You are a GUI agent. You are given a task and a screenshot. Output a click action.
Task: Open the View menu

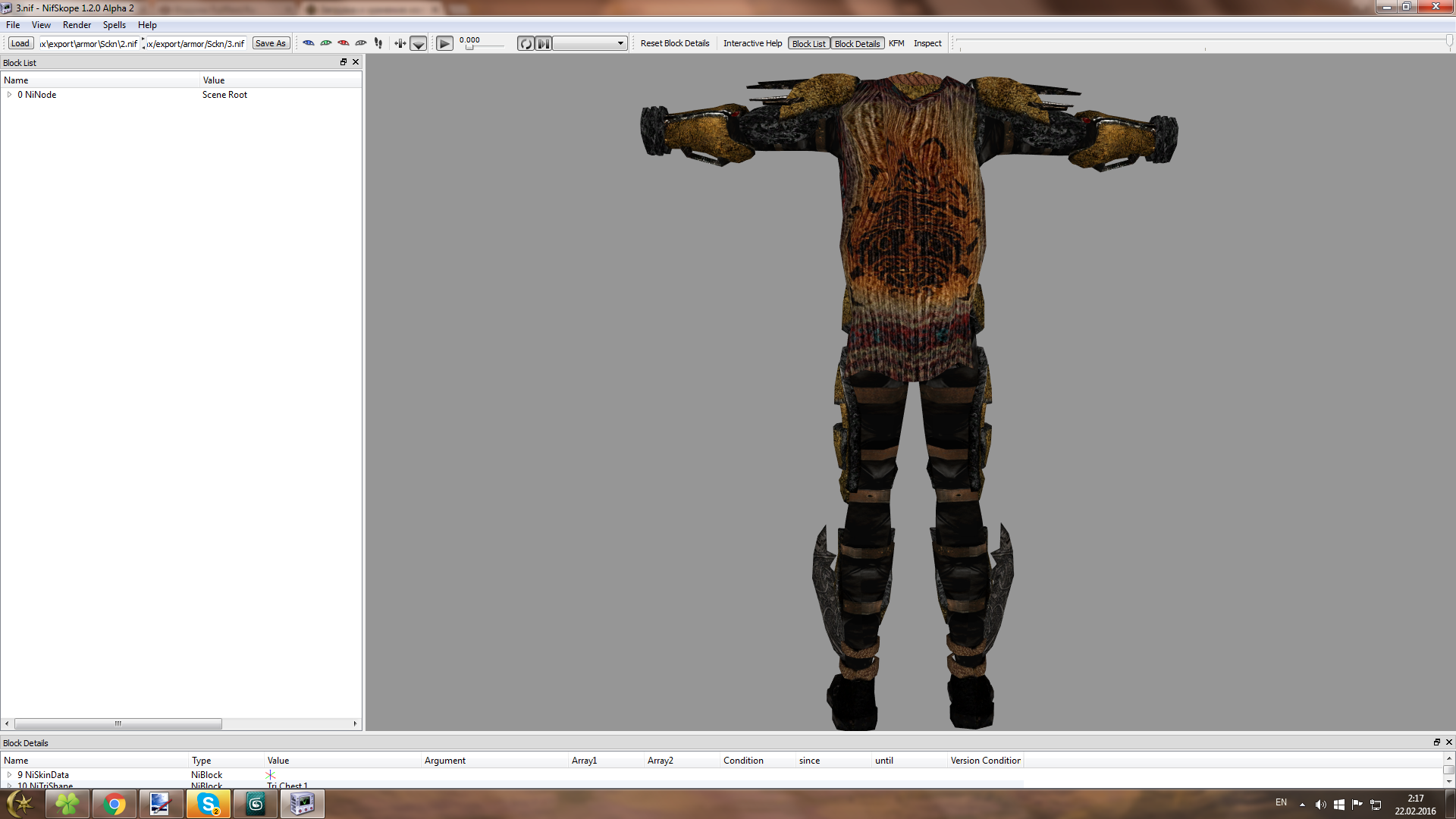tap(41, 25)
